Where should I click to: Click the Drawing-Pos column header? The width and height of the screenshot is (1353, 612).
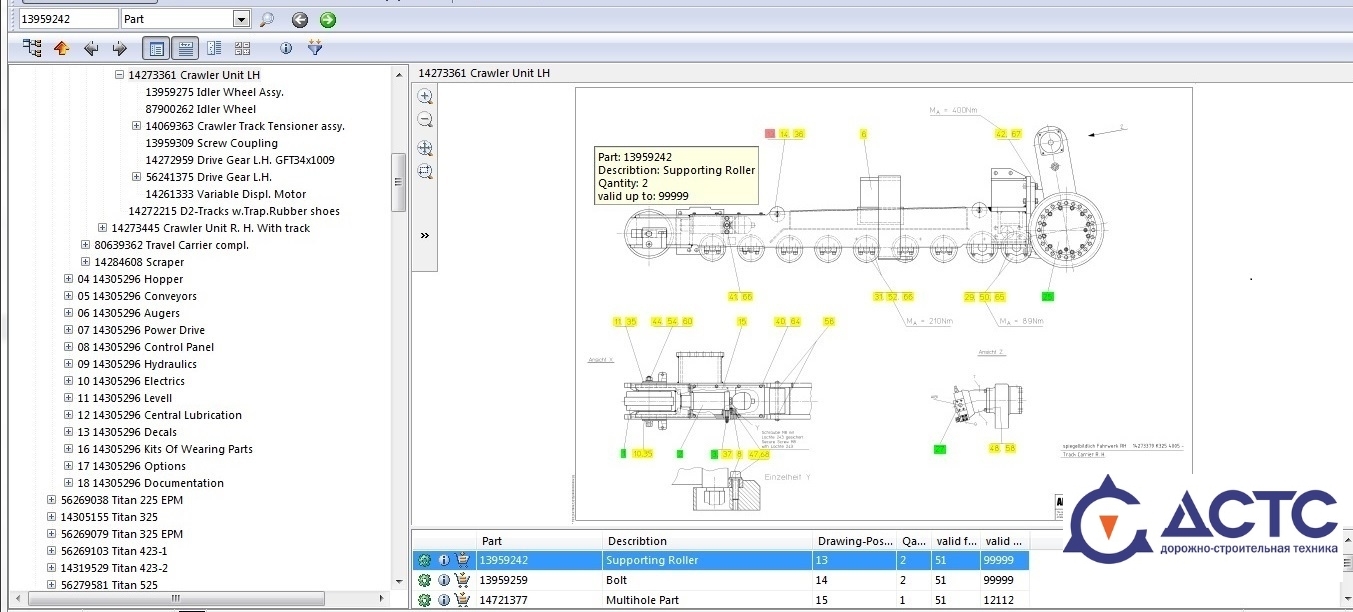pos(853,541)
